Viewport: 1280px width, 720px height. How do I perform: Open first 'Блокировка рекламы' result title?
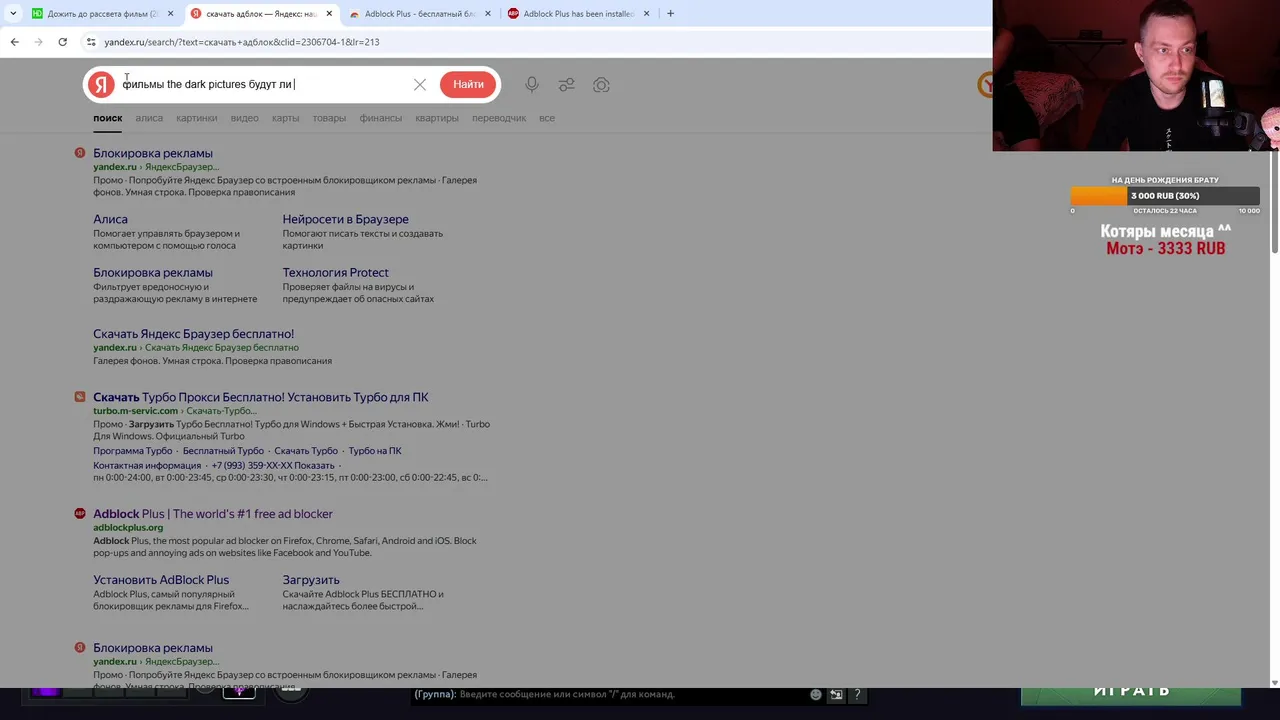153,153
